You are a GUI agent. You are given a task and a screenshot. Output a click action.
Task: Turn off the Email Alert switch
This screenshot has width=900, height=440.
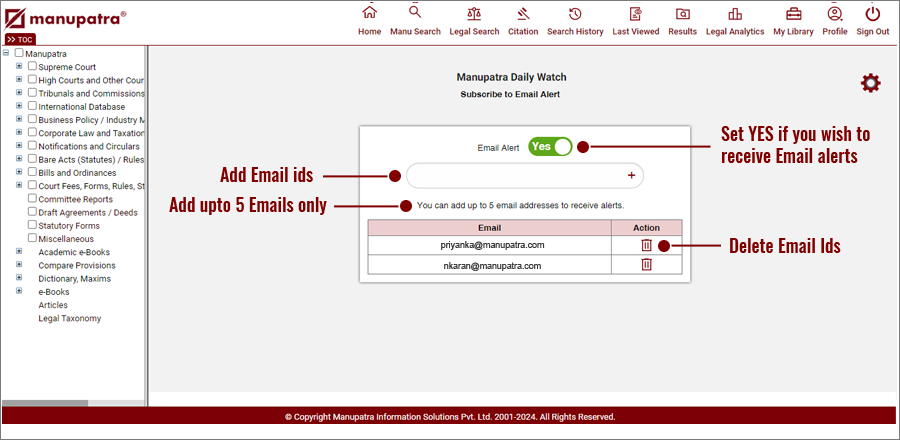[x=550, y=147]
